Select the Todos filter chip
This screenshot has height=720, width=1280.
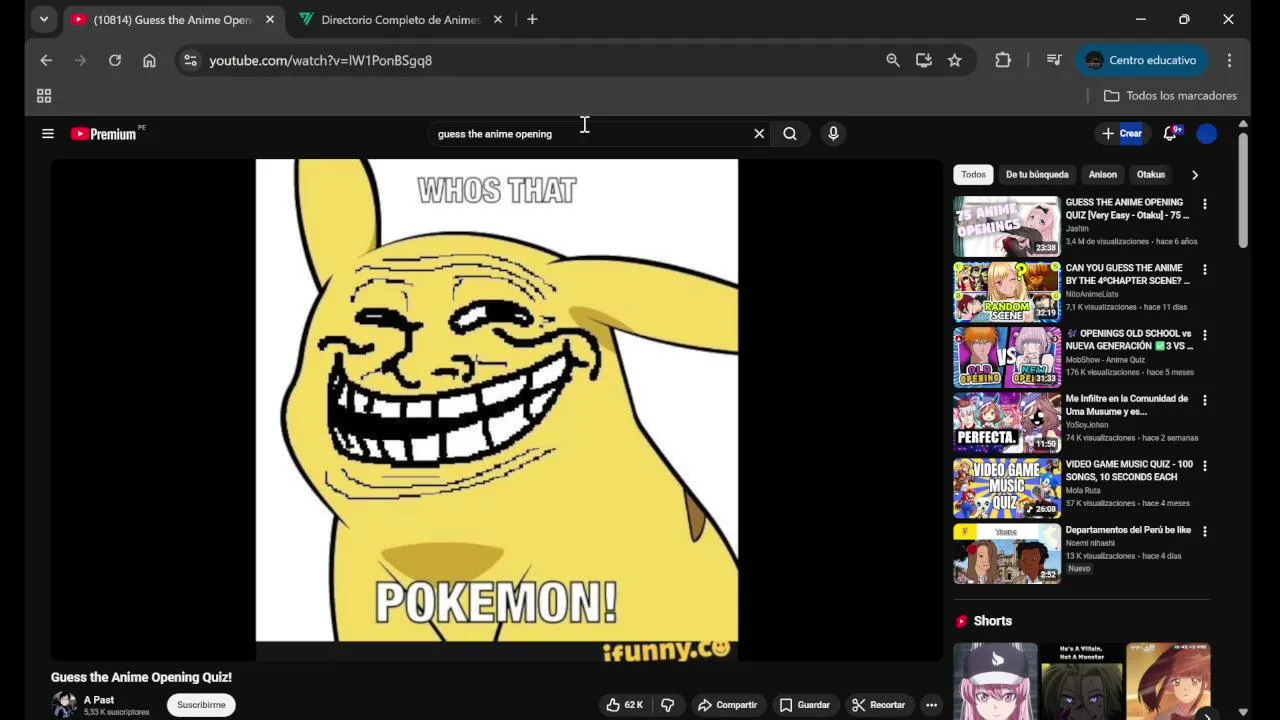973,174
